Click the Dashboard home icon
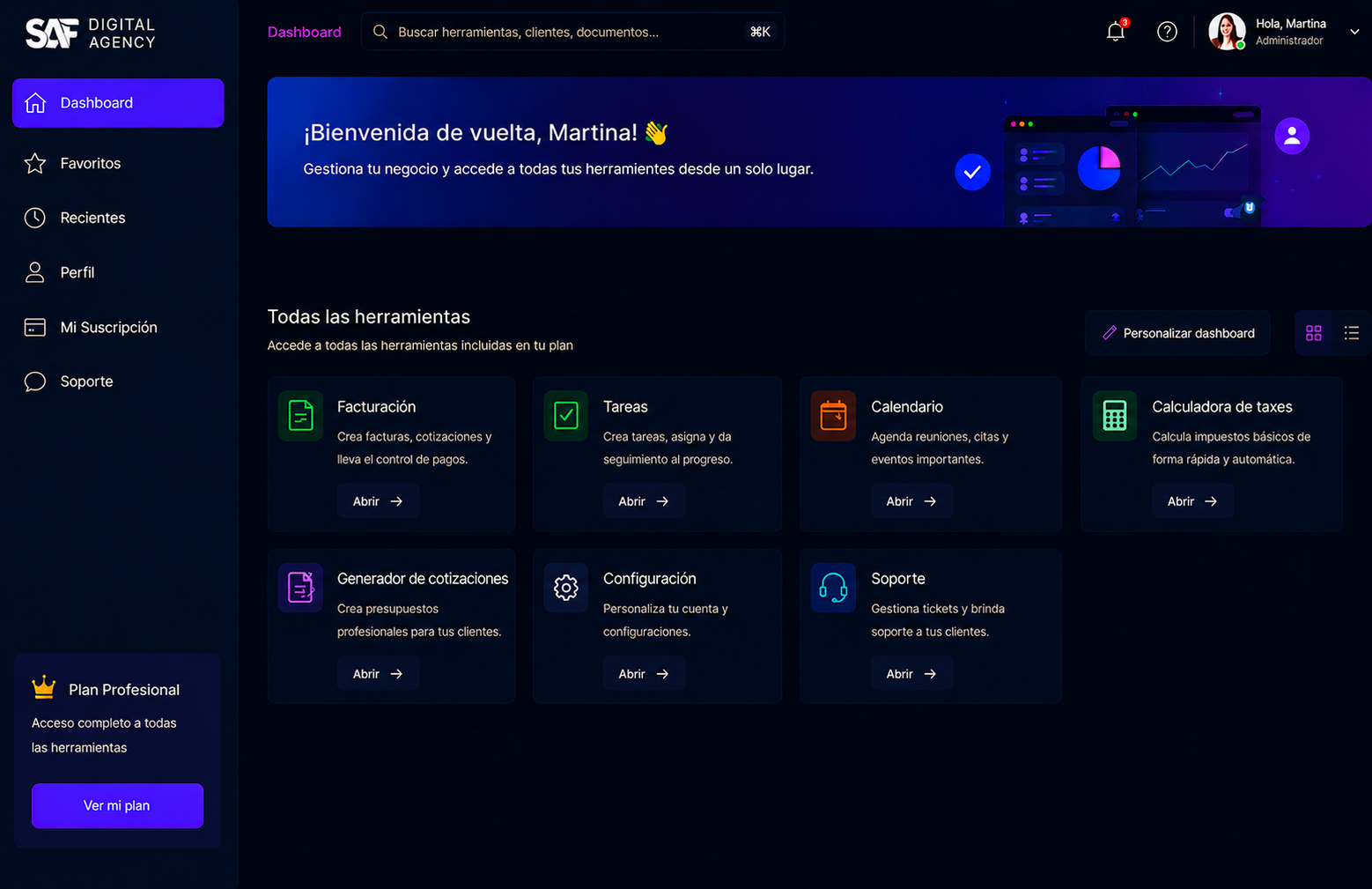Screen dimensions: 1372x889 pyautogui.click(x=35, y=103)
